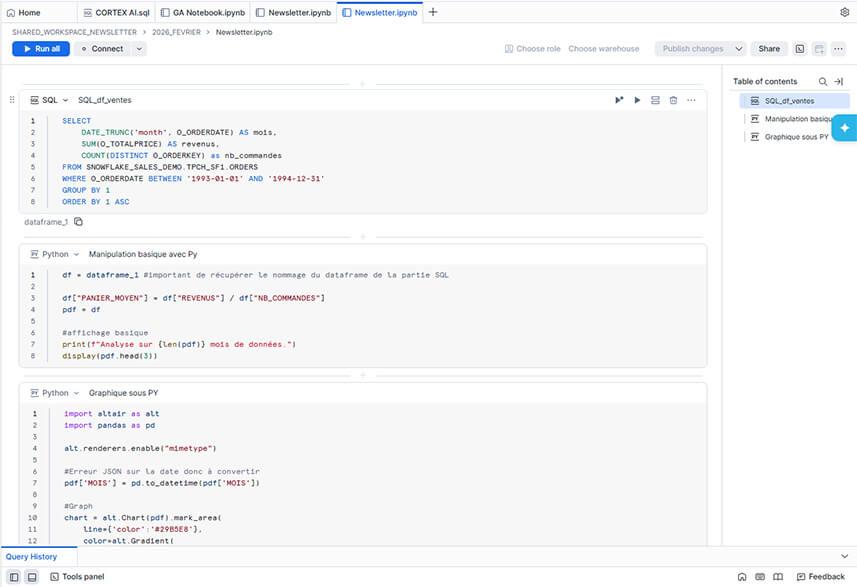
Task: Toggle the bottom panel layout
Action: click(x=31, y=577)
